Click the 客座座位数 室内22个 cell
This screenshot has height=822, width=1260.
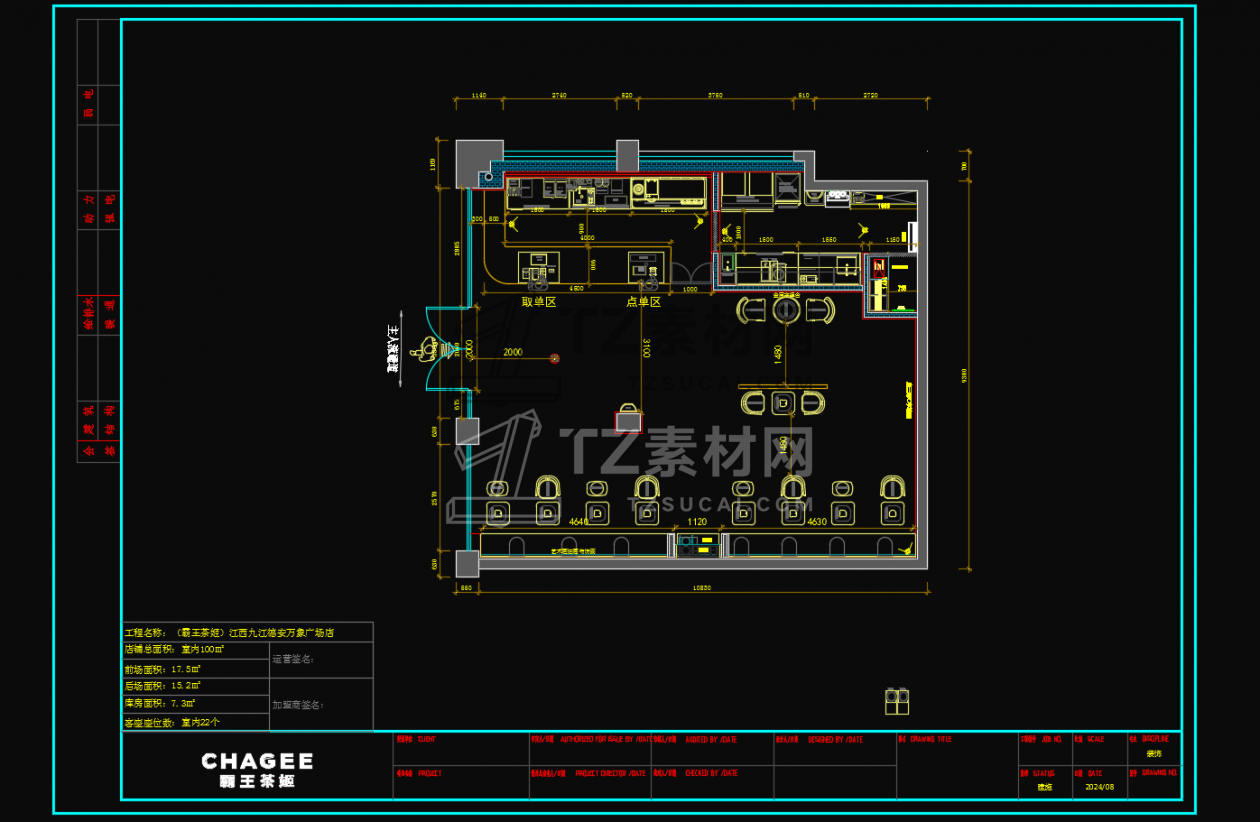click(x=195, y=721)
